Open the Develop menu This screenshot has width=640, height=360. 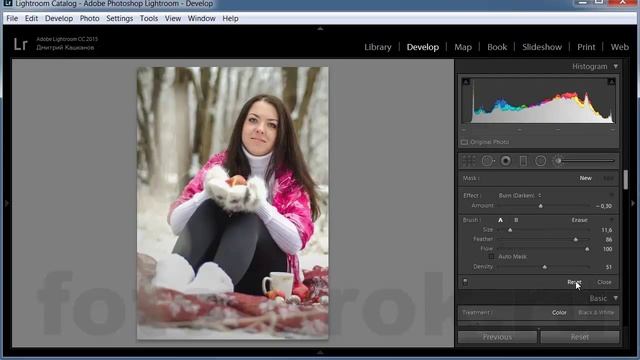tap(59, 18)
